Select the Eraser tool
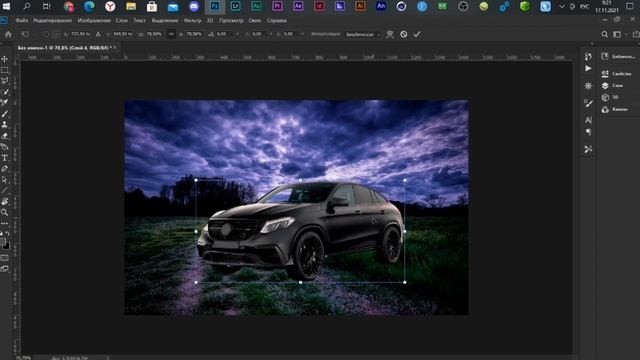The width and height of the screenshot is (640, 360). tap(4, 136)
